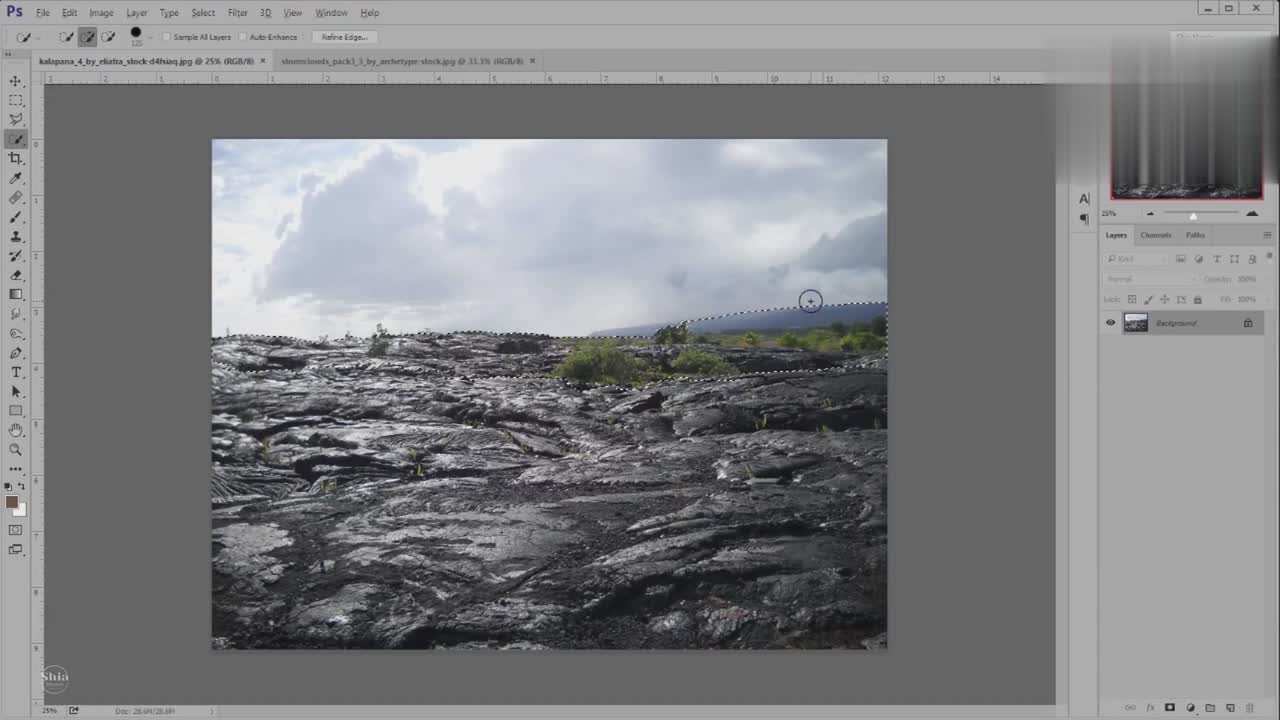
Task: Click the foreground color swatch
Action: (x=12, y=502)
